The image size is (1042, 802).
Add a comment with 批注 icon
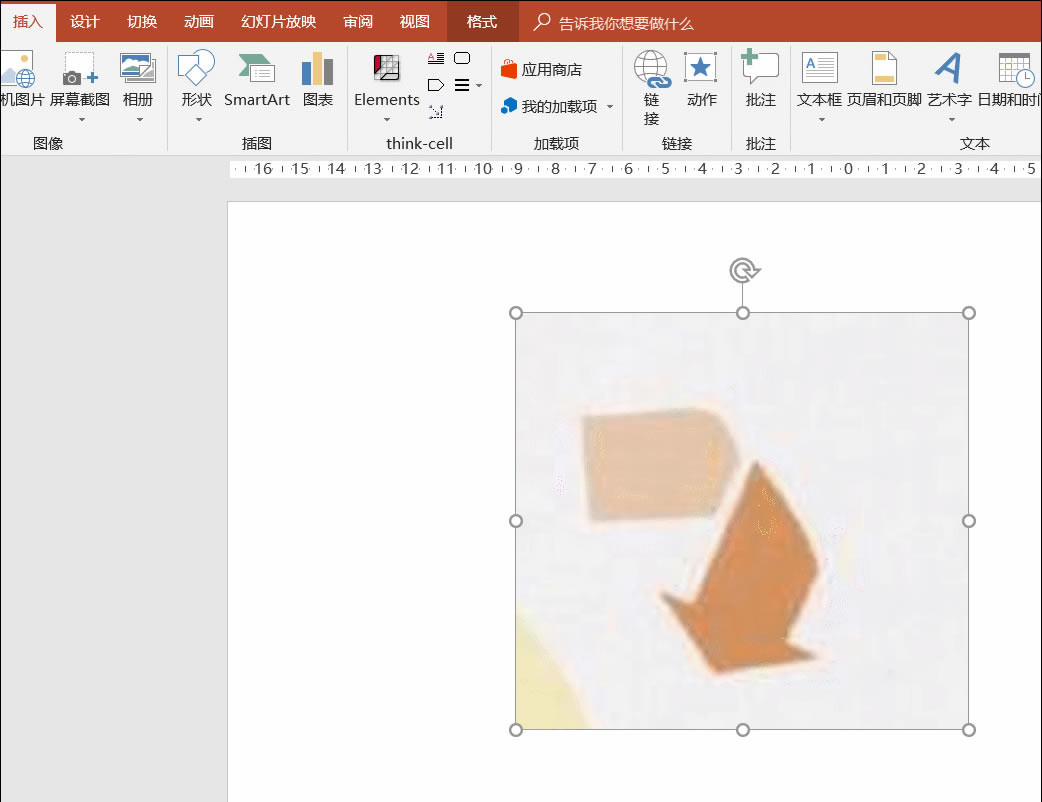point(760,66)
